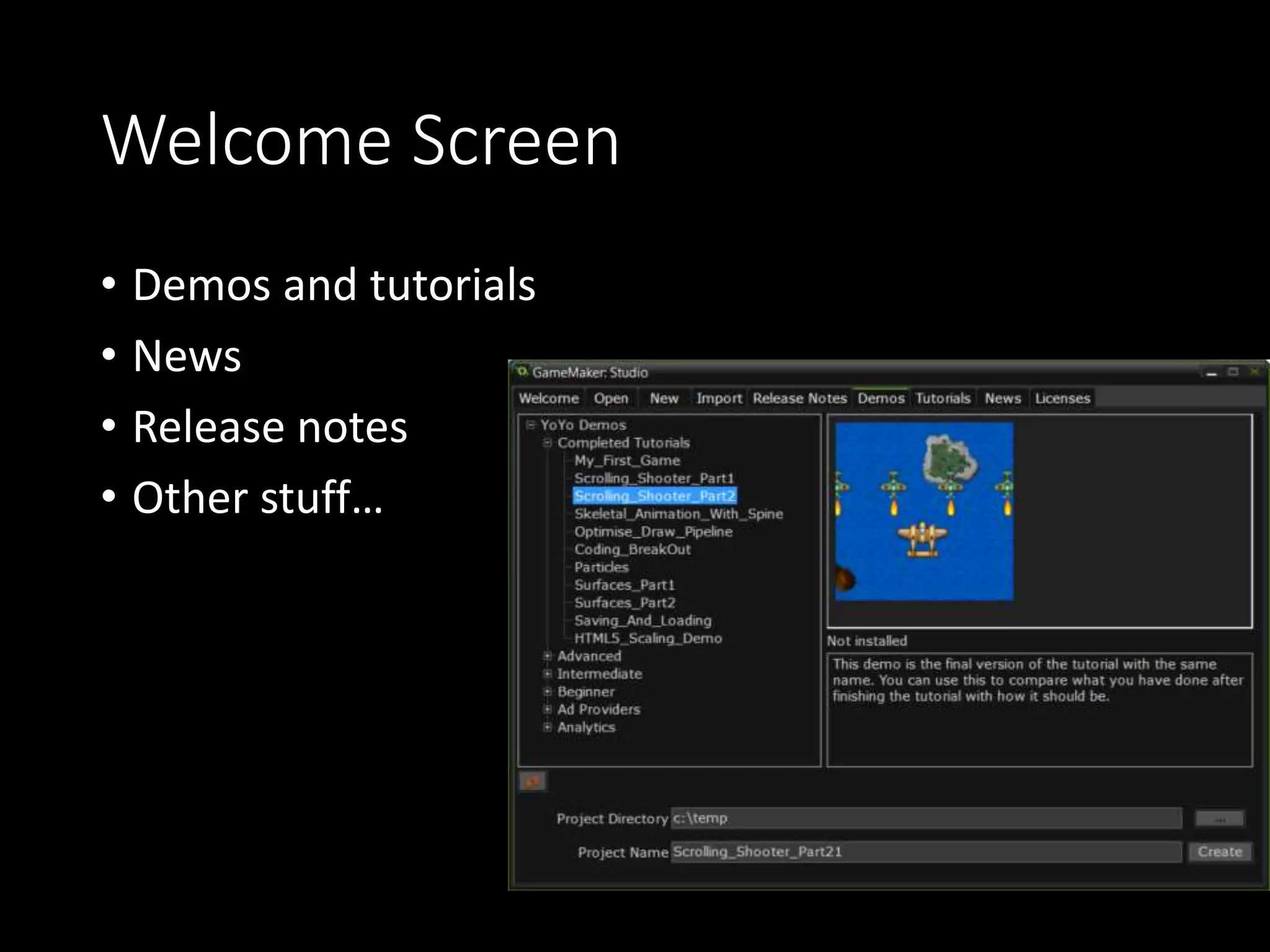Click the Project Name input field
This screenshot has height=952, width=1270.
click(x=925, y=852)
